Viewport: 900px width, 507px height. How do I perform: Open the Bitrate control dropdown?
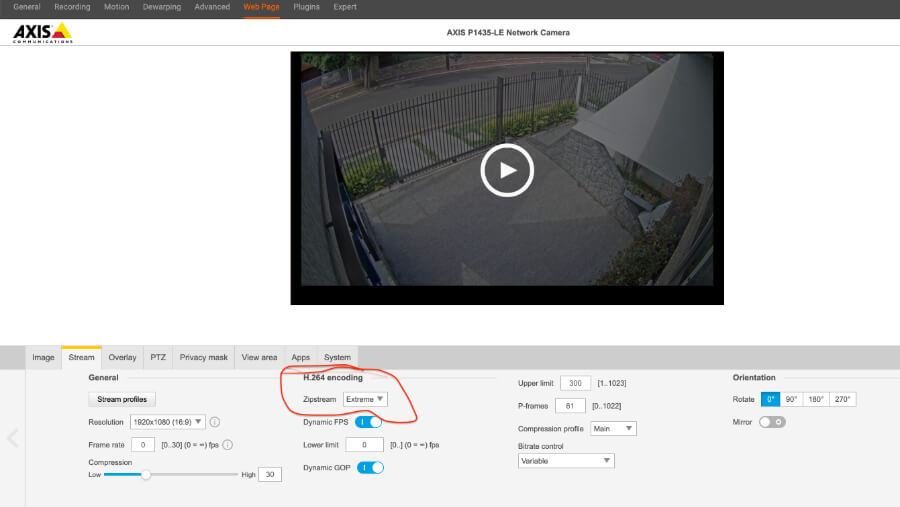click(566, 460)
